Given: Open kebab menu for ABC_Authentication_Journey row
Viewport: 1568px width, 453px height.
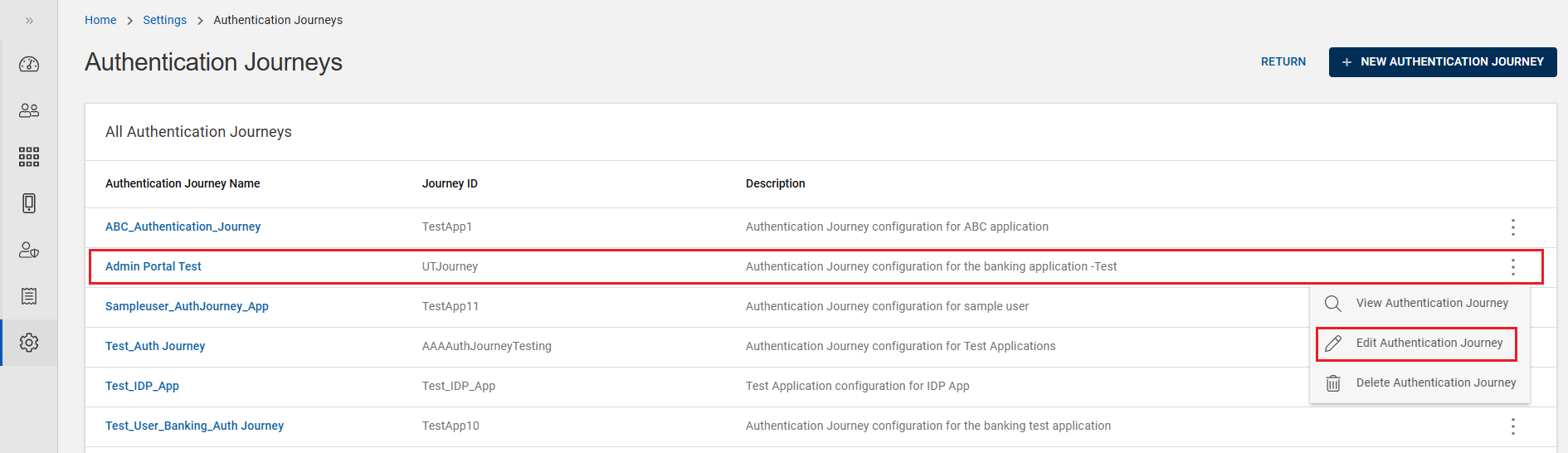Looking at the screenshot, I should click(x=1512, y=227).
